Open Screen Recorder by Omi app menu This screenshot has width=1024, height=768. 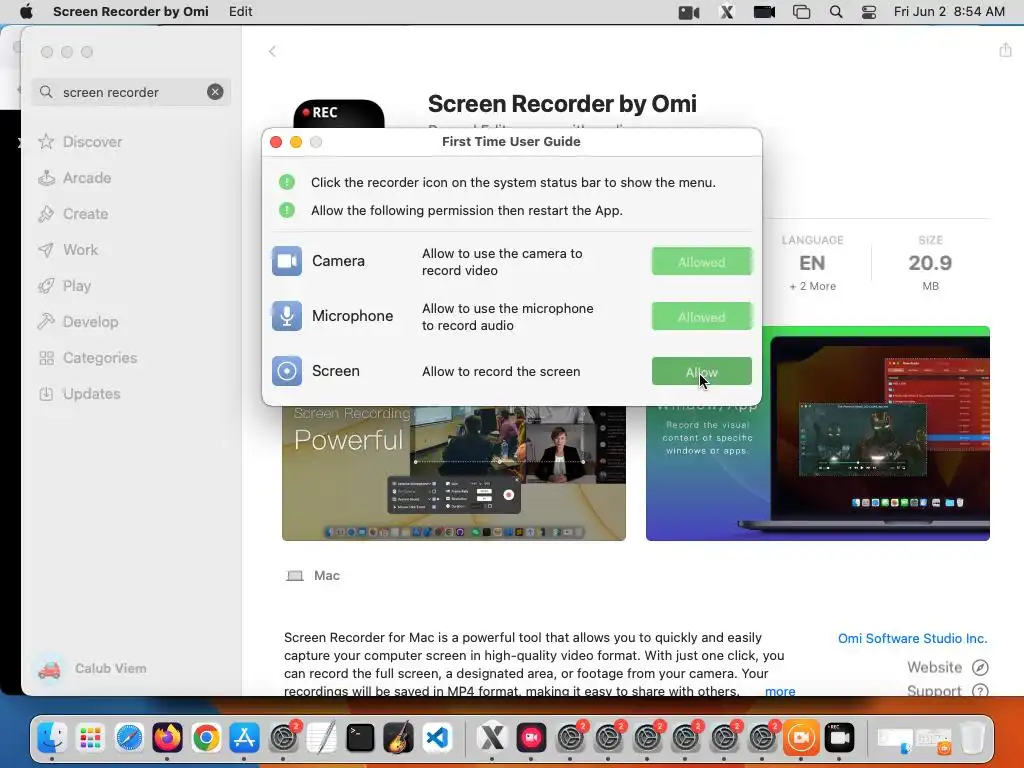coord(131,12)
